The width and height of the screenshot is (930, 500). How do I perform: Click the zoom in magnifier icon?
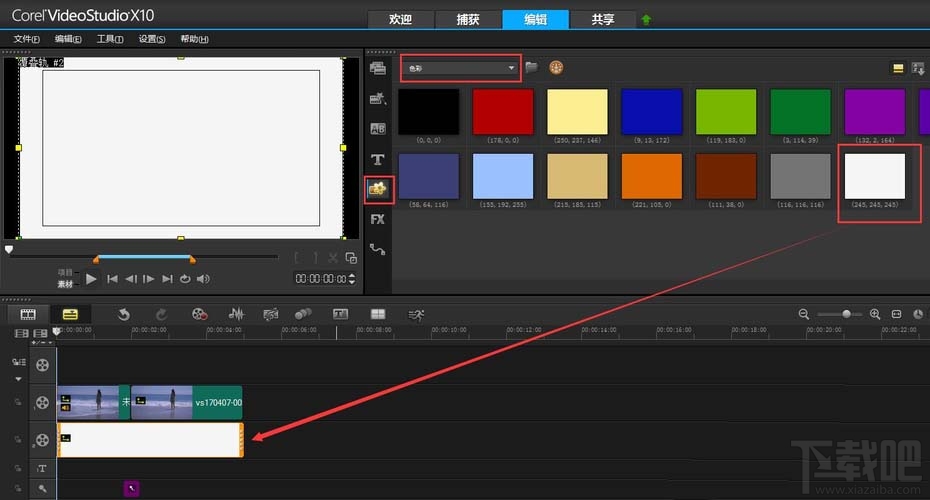pos(875,314)
